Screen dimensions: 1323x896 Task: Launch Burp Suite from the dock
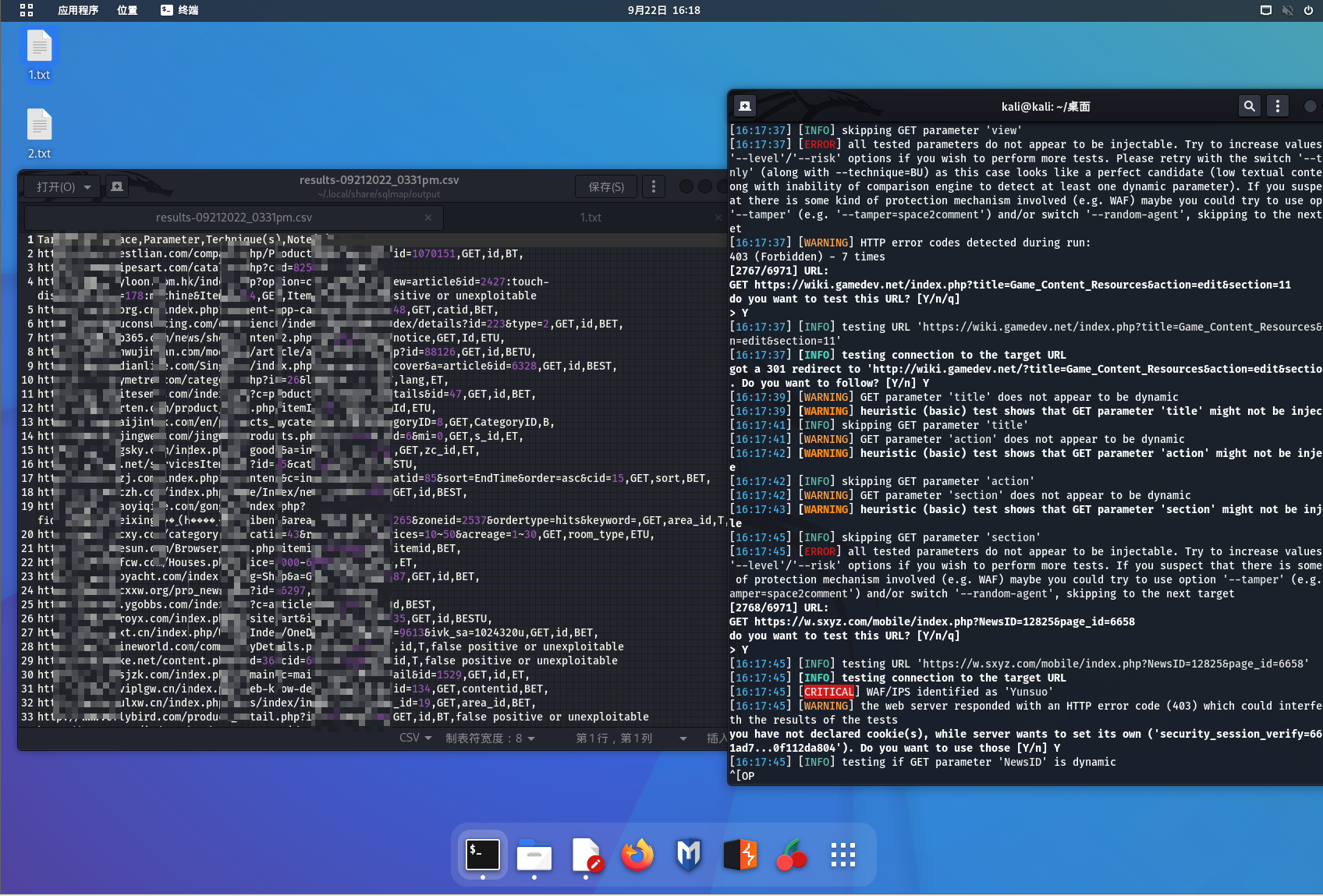(740, 855)
